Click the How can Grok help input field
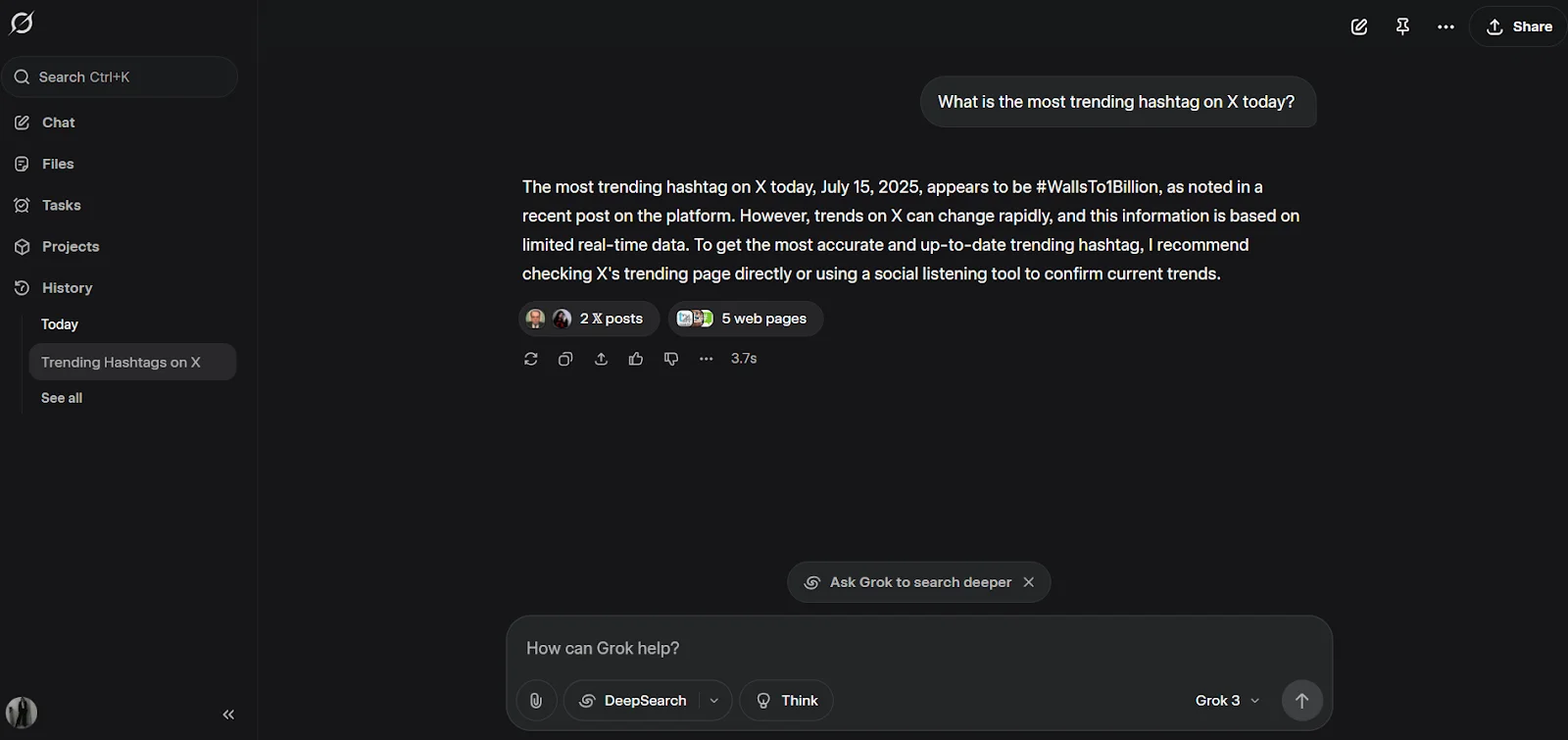Screen dimensions: 1568x740 pyautogui.click(x=918, y=648)
